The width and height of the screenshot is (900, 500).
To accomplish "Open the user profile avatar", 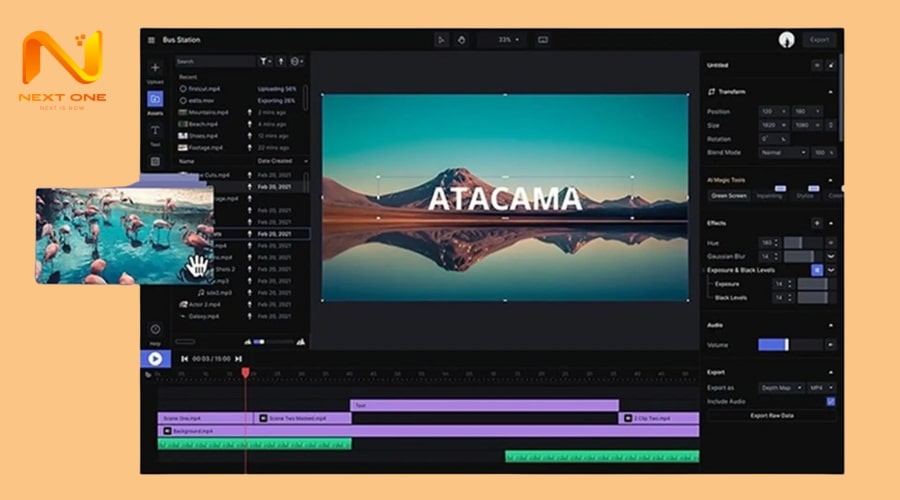I will (x=786, y=40).
